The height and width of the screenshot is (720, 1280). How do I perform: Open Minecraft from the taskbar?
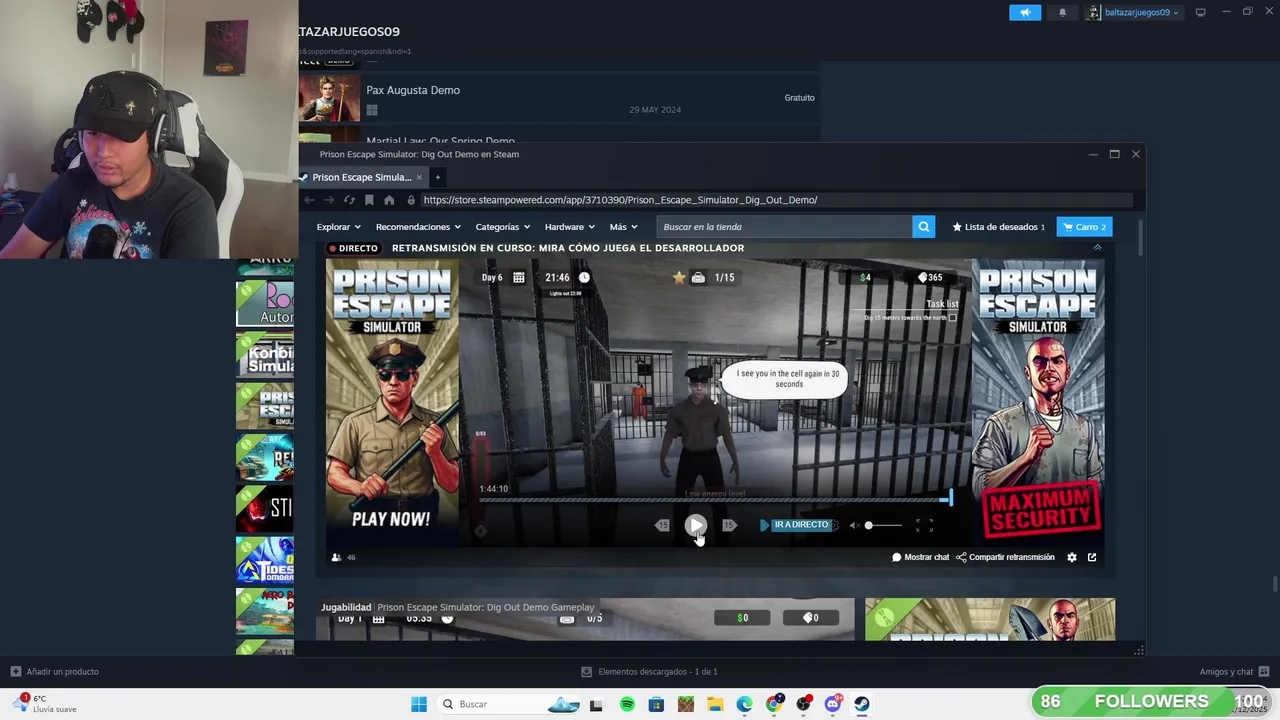[685, 704]
